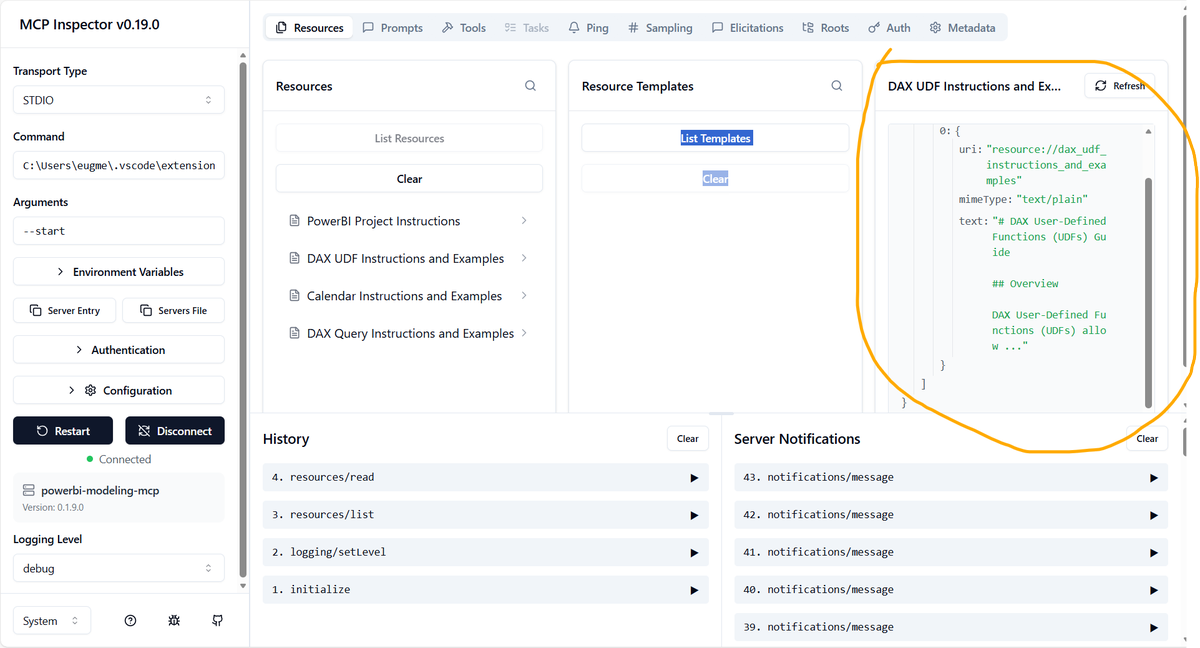The height and width of the screenshot is (648, 1200).
Task: Click the mimeType "text/plain" value
Action: click(1052, 200)
